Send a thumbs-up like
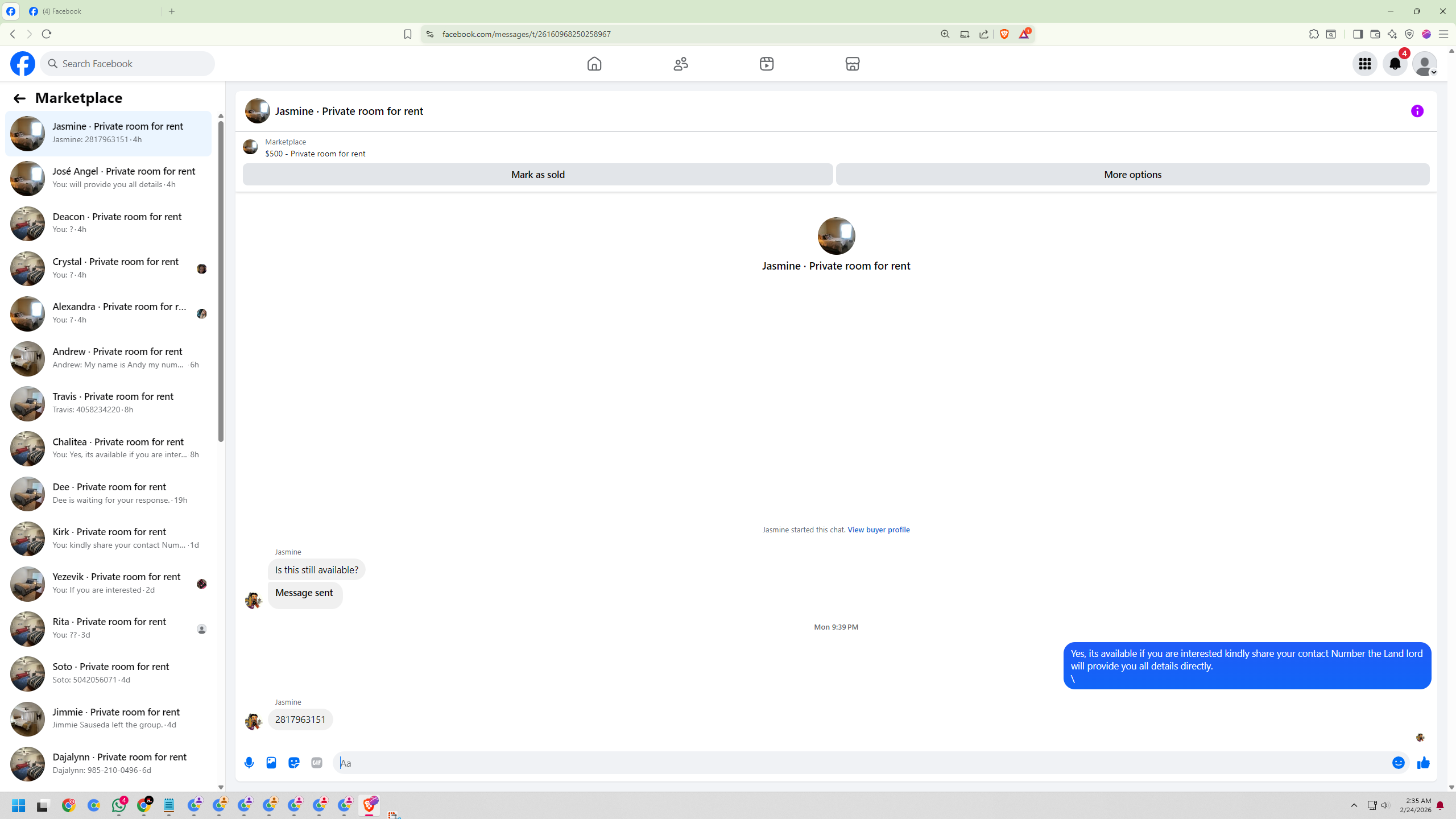 (x=1424, y=763)
